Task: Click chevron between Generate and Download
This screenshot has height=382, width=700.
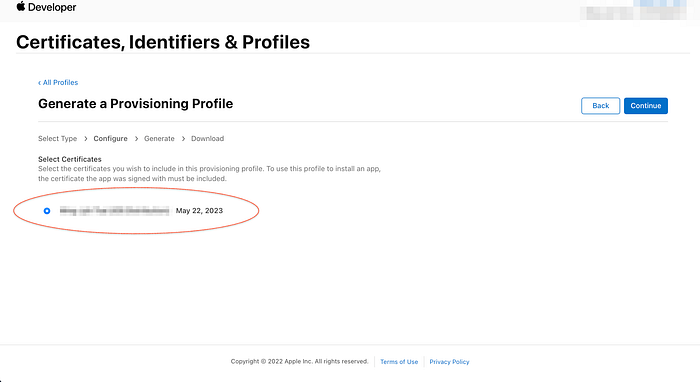Action: coord(183,139)
